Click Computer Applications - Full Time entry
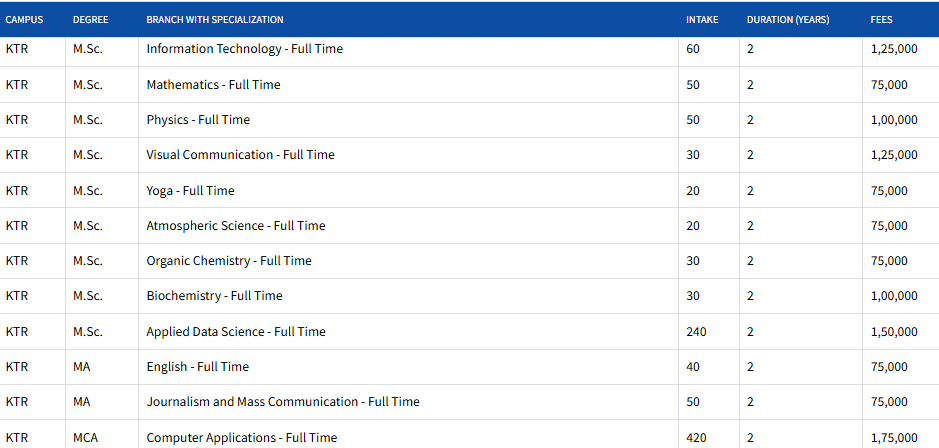The width and height of the screenshot is (939, 448). [241, 438]
